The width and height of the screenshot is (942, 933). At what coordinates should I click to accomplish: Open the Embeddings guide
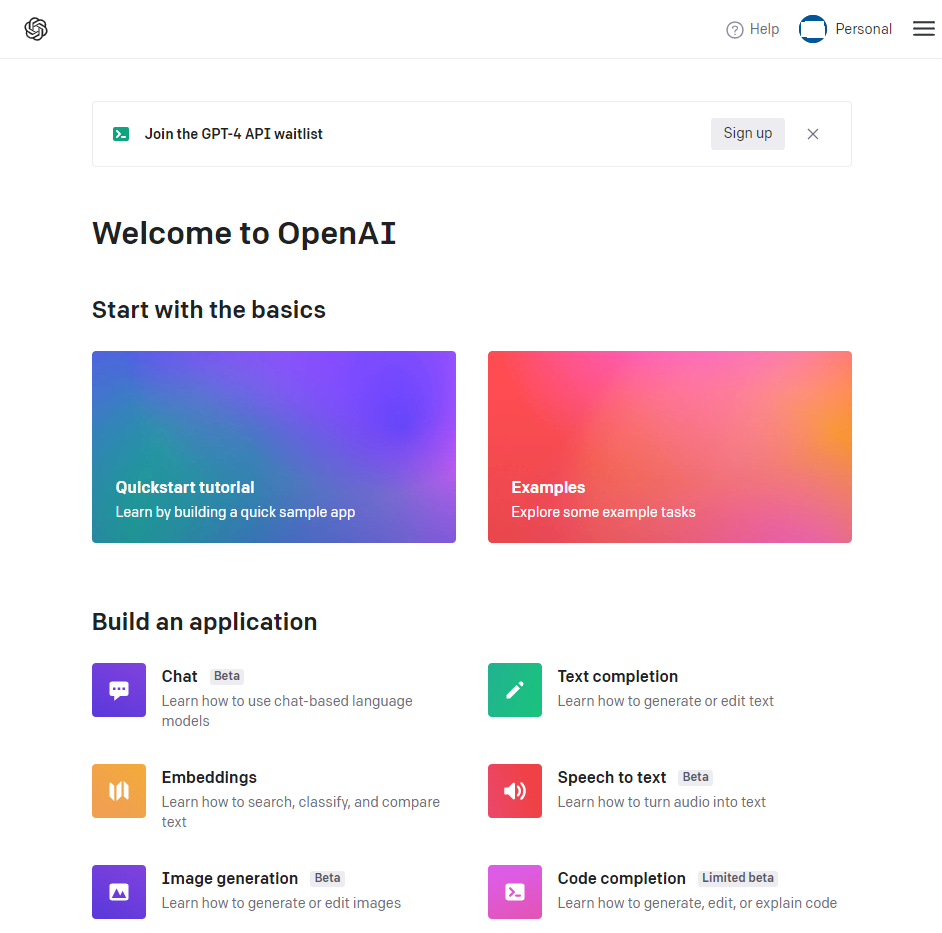209,777
